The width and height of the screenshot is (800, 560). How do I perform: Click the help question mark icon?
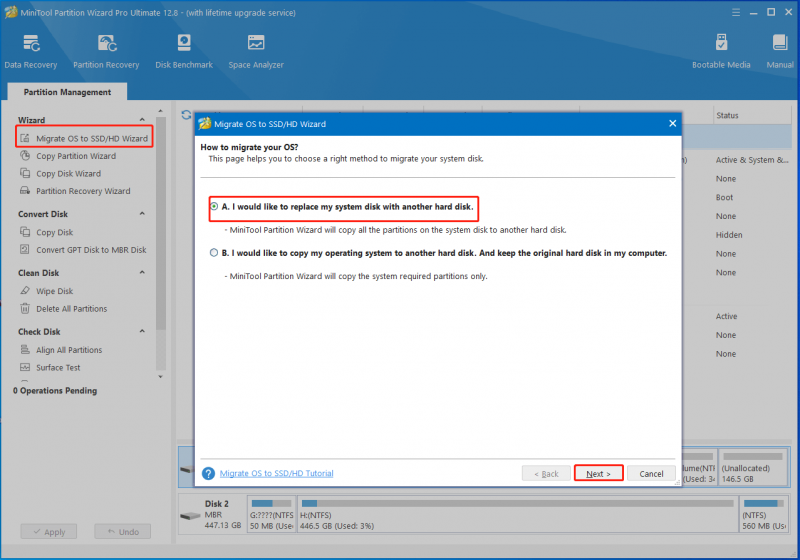pos(208,474)
